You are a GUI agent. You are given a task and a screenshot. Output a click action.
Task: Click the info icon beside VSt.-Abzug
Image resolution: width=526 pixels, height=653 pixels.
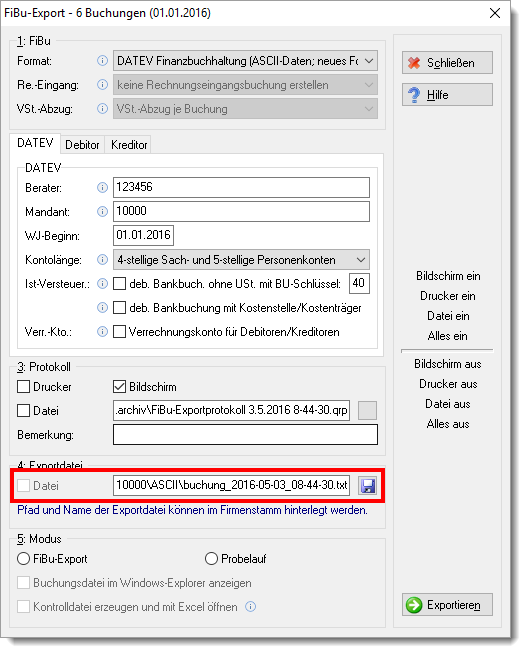pyautogui.click(x=102, y=109)
